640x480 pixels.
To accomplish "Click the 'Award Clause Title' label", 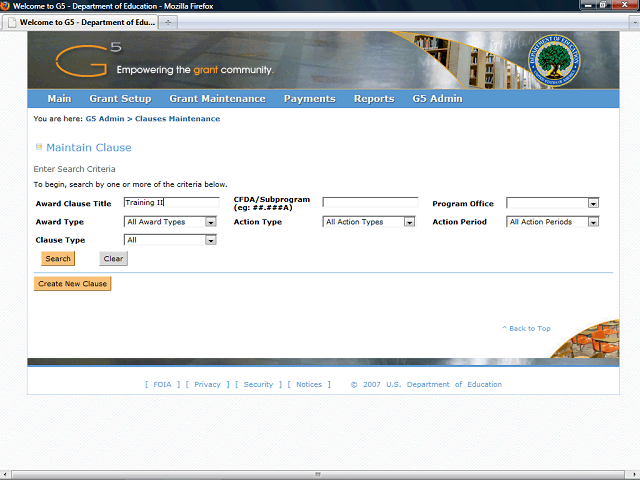I will click(73, 204).
